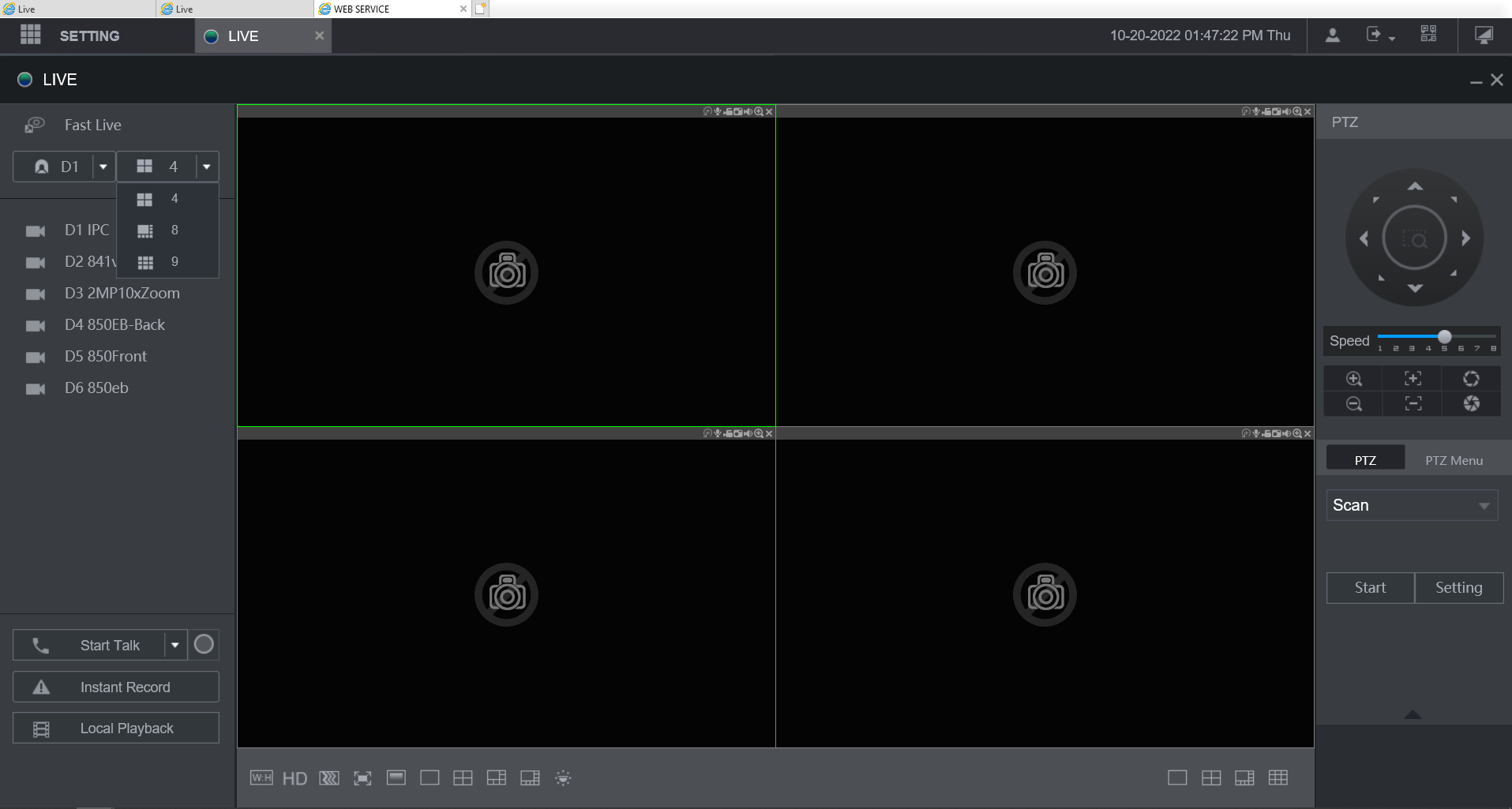
Task: Open the user account icon
Action: click(1333, 36)
